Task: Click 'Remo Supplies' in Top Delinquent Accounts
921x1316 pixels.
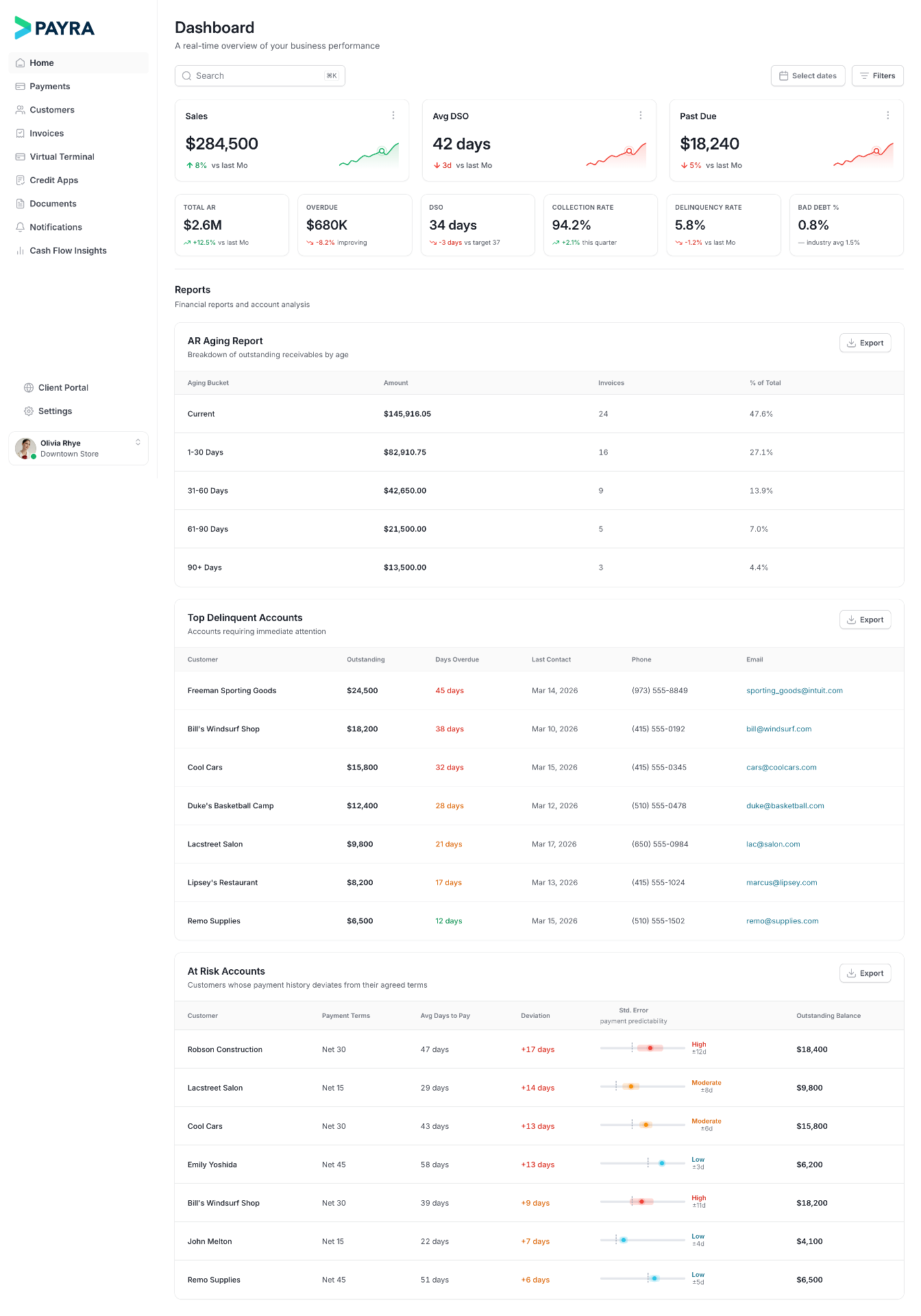Action: pyautogui.click(x=214, y=921)
